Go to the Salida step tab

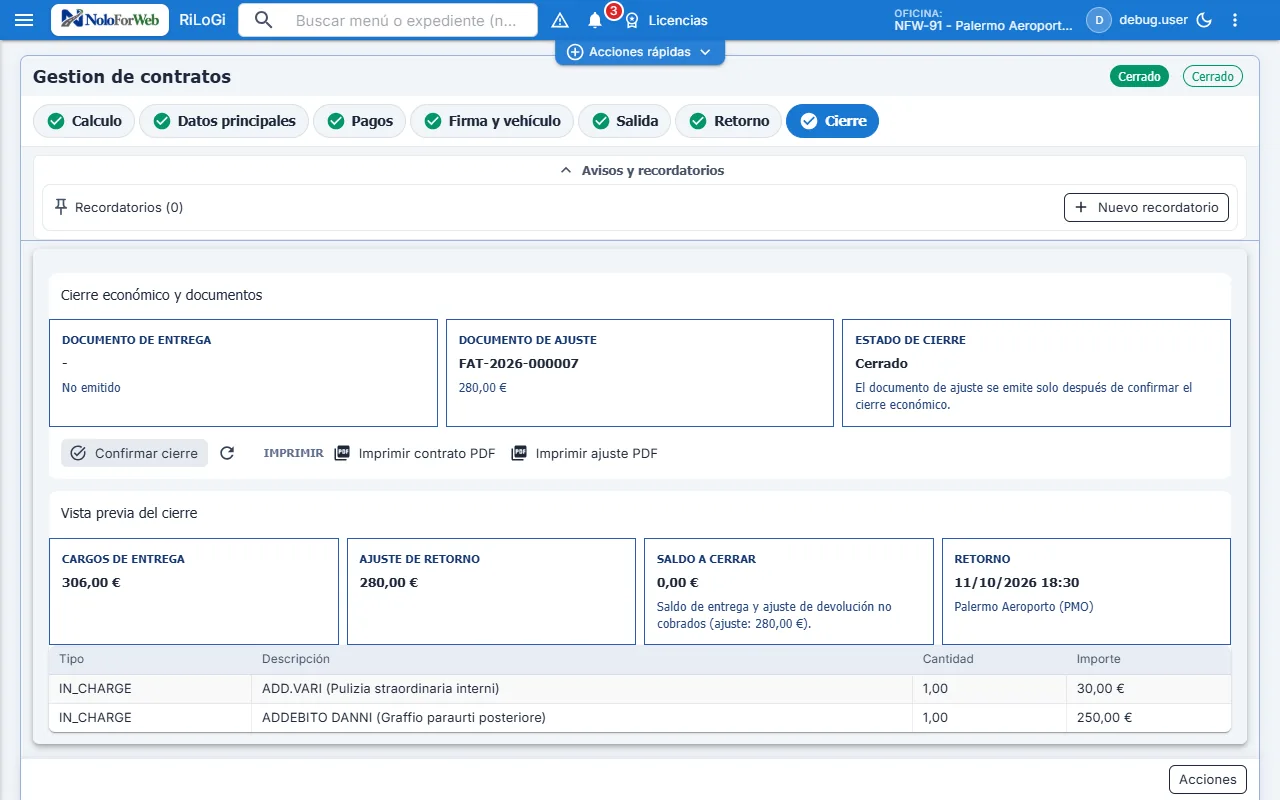[x=624, y=121]
